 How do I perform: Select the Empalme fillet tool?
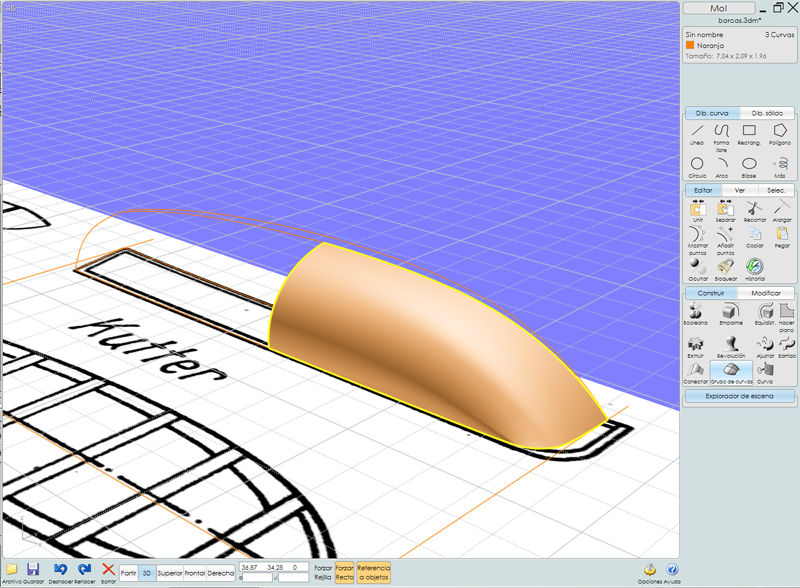731,313
